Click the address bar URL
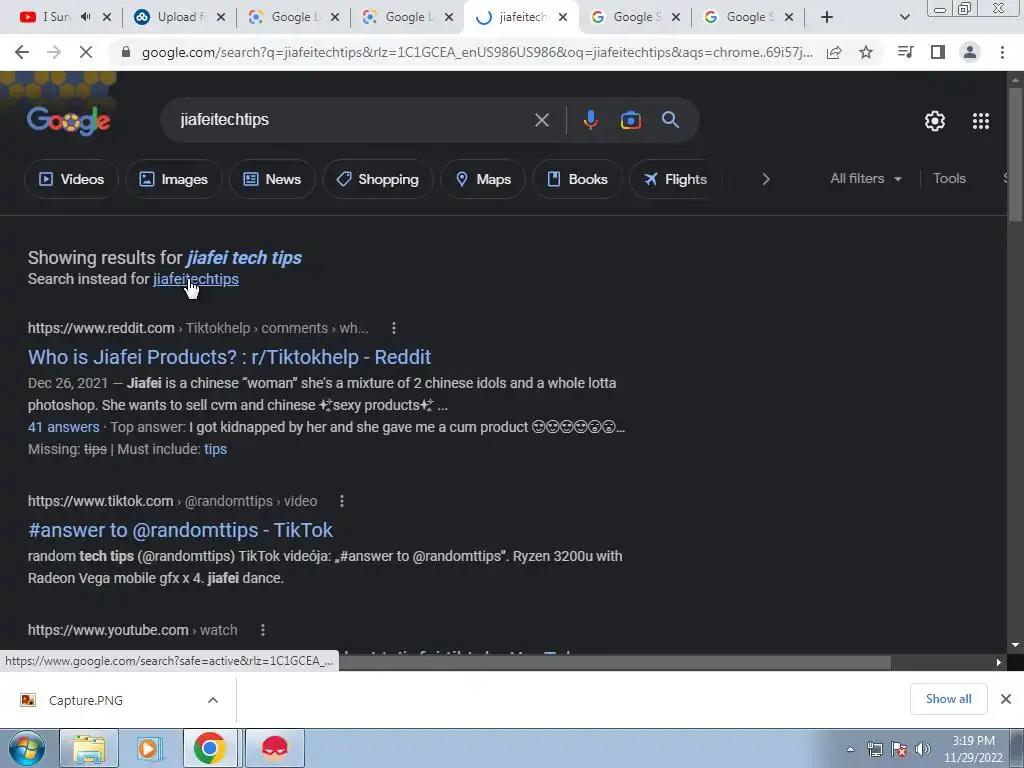 [477, 52]
